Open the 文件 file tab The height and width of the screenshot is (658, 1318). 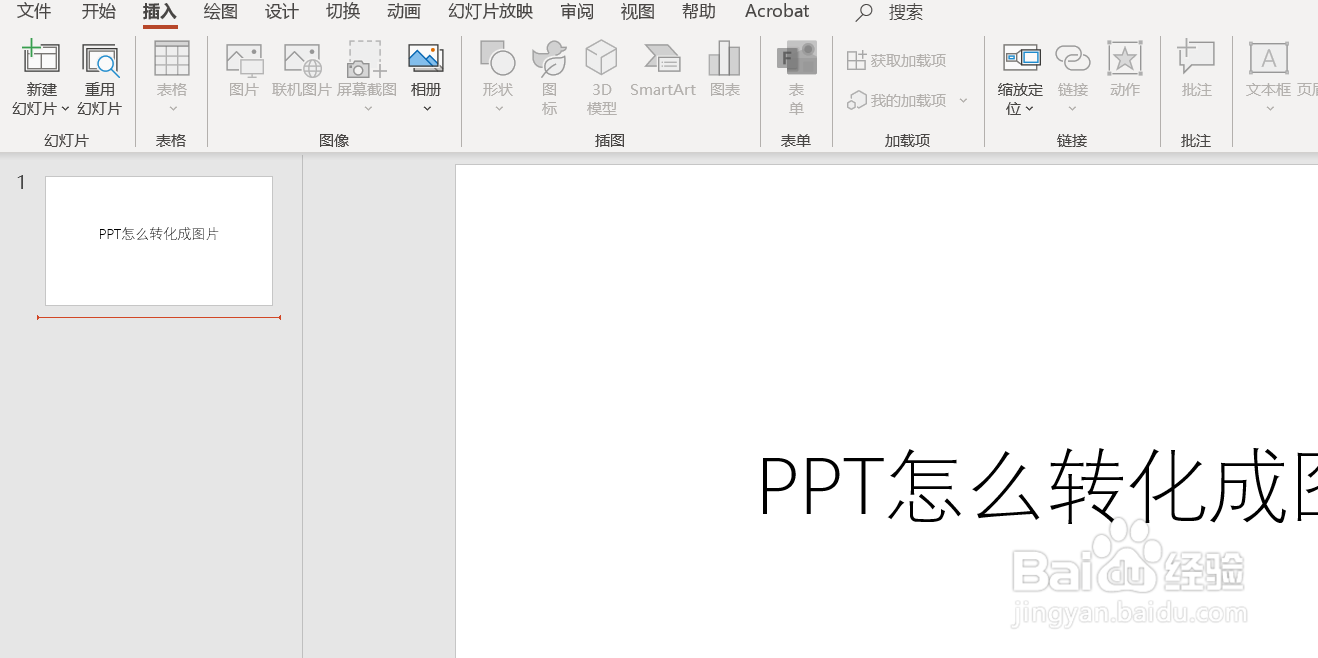coord(34,12)
